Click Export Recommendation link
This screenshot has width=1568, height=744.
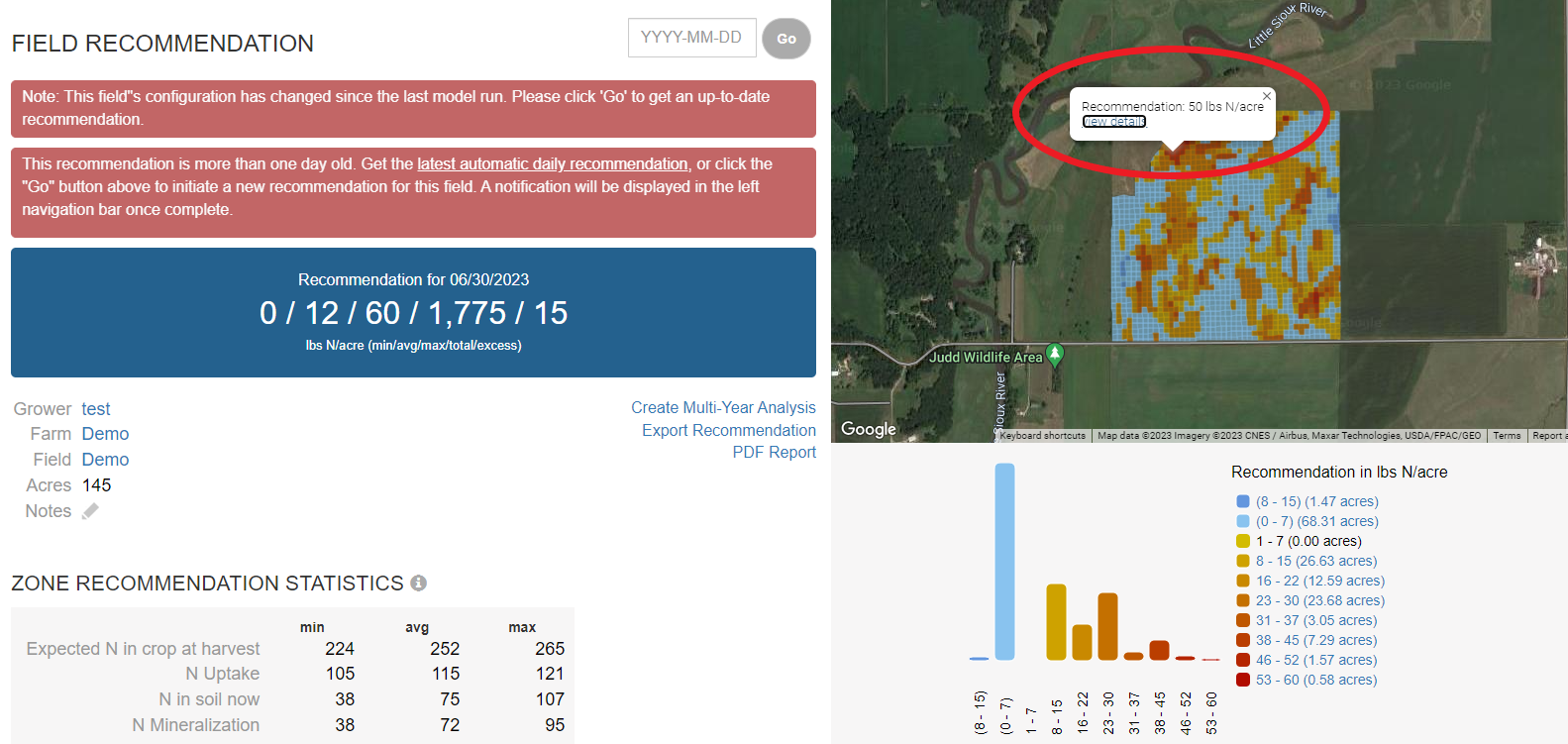coord(728,430)
